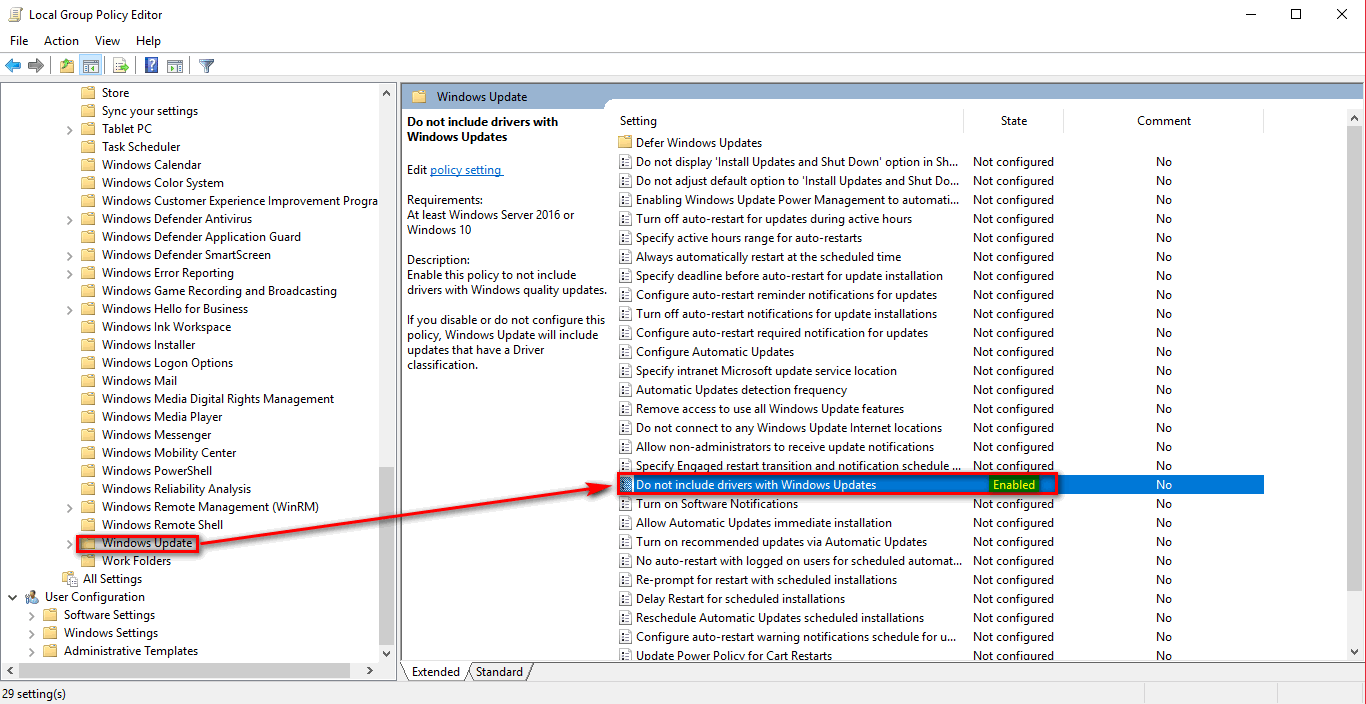Screen dimensions: 1366x704
Task: Click the Configure Automatic Updates policy icon
Action: tap(626, 352)
